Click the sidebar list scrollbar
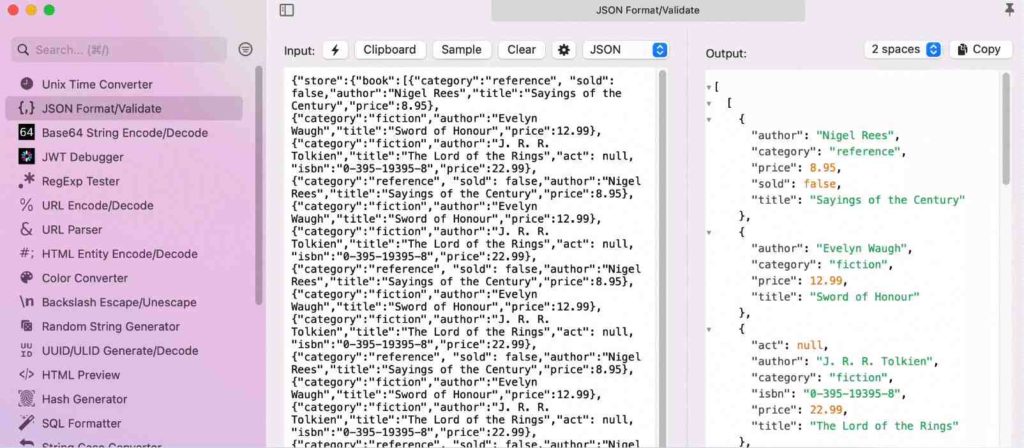This screenshot has height=448, width=1024. pos(259,185)
